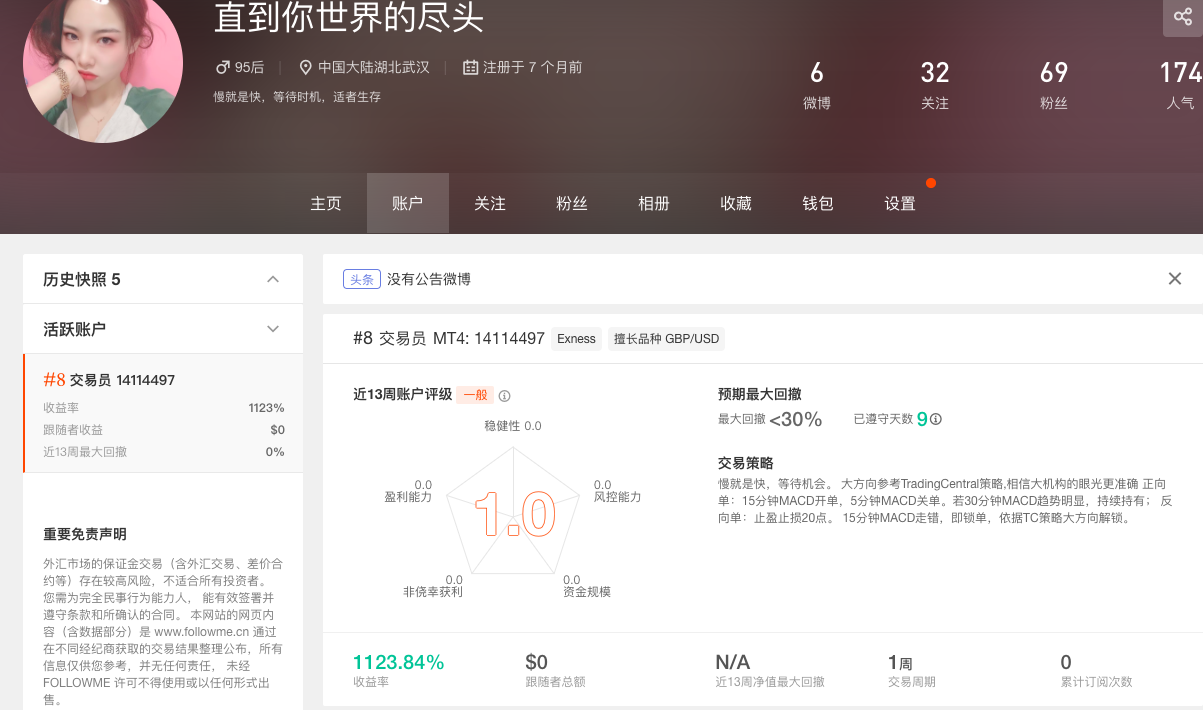Collapse the 历史快照 5 section

click(273, 279)
